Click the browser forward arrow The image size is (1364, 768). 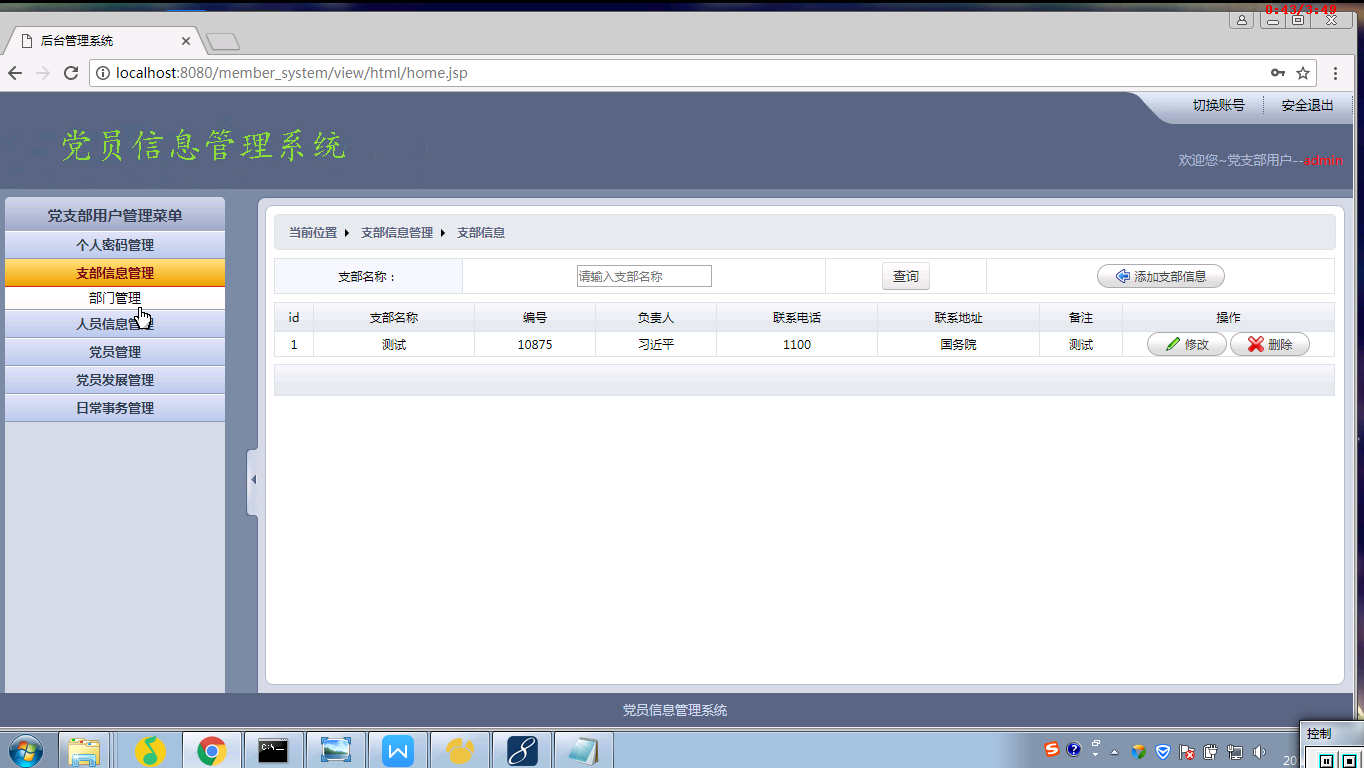click(43, 73)
